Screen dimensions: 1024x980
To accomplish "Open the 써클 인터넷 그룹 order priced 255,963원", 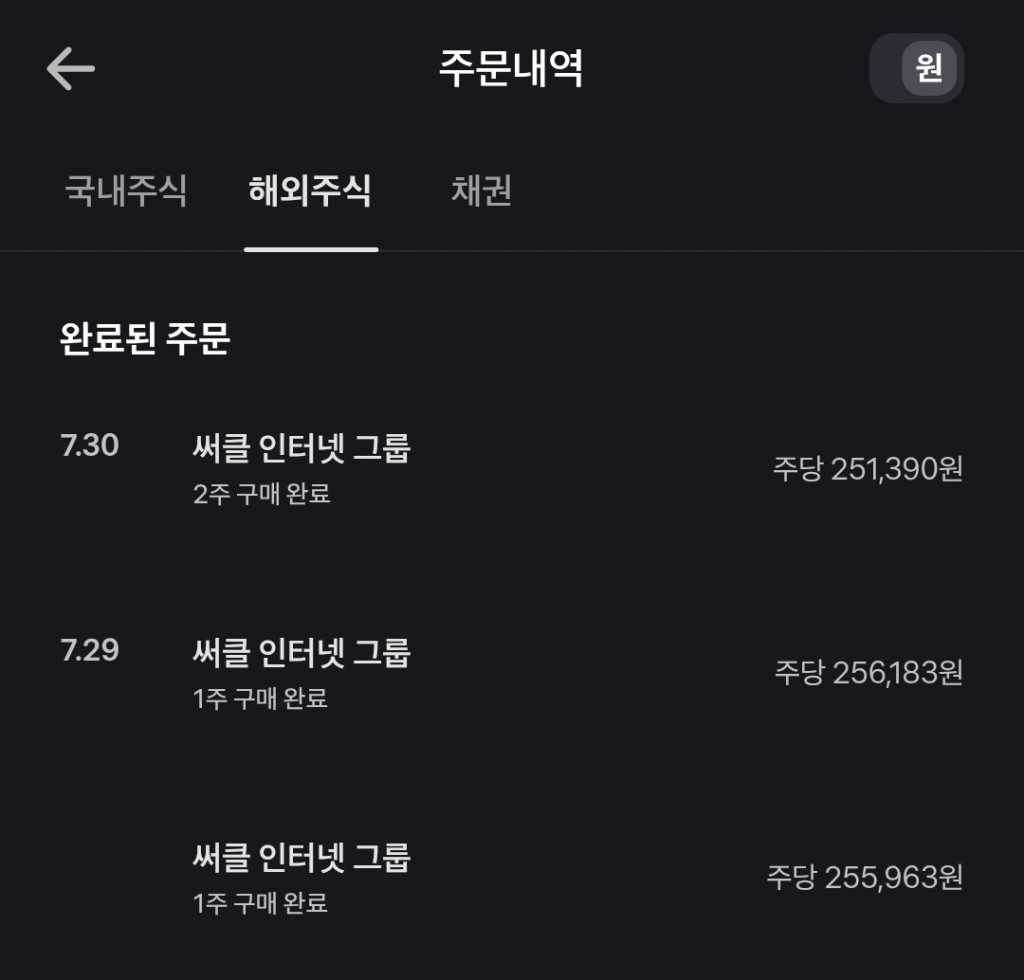I will tap(301, 858).
